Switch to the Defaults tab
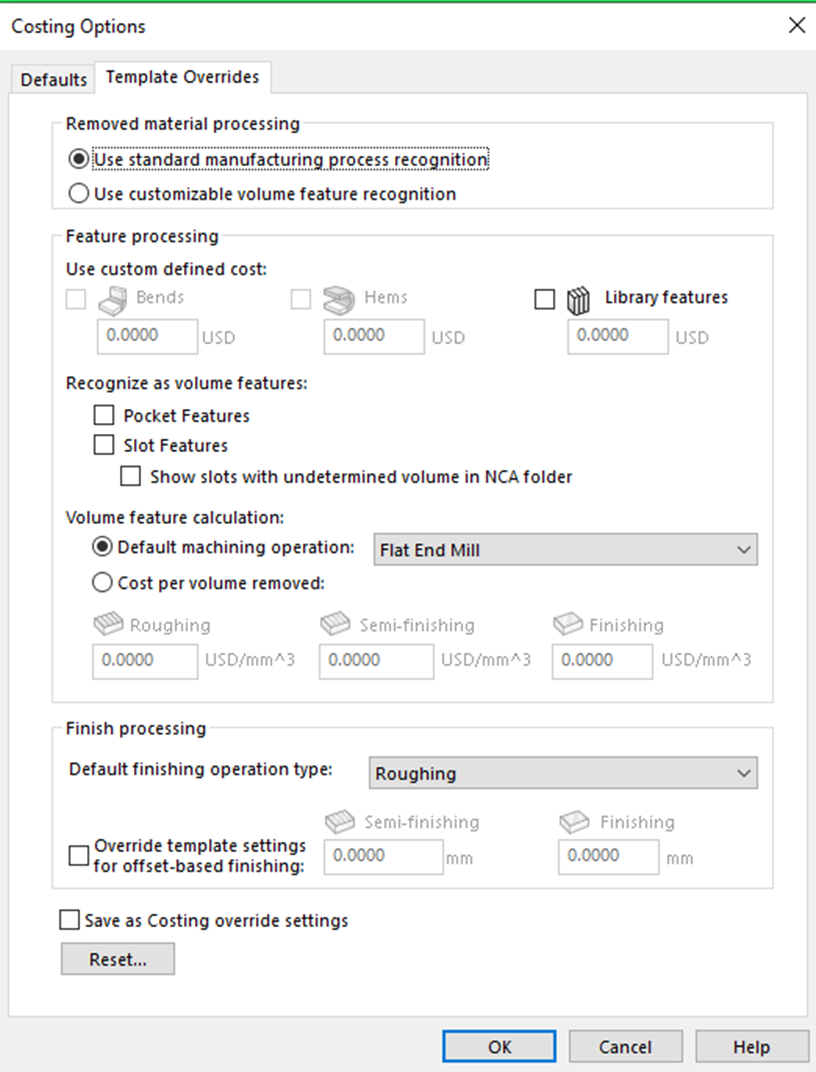The height and width of the screenshot is (1072, 816). (53, 79)
